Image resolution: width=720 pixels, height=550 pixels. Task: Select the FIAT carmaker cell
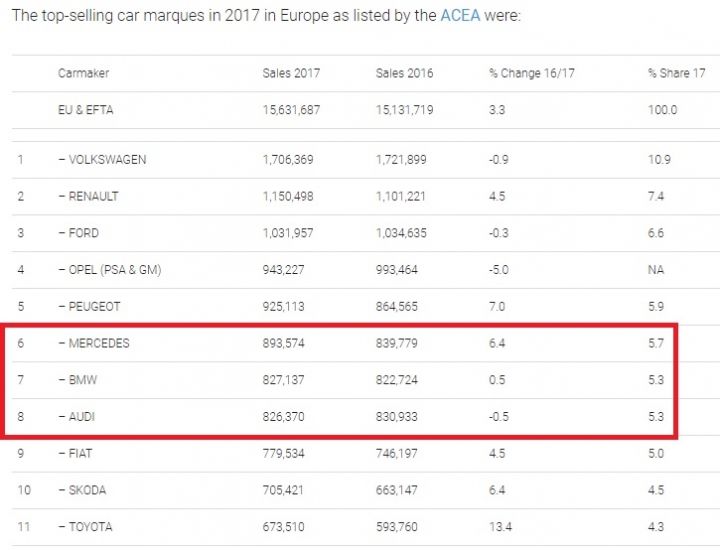(75, 453)
